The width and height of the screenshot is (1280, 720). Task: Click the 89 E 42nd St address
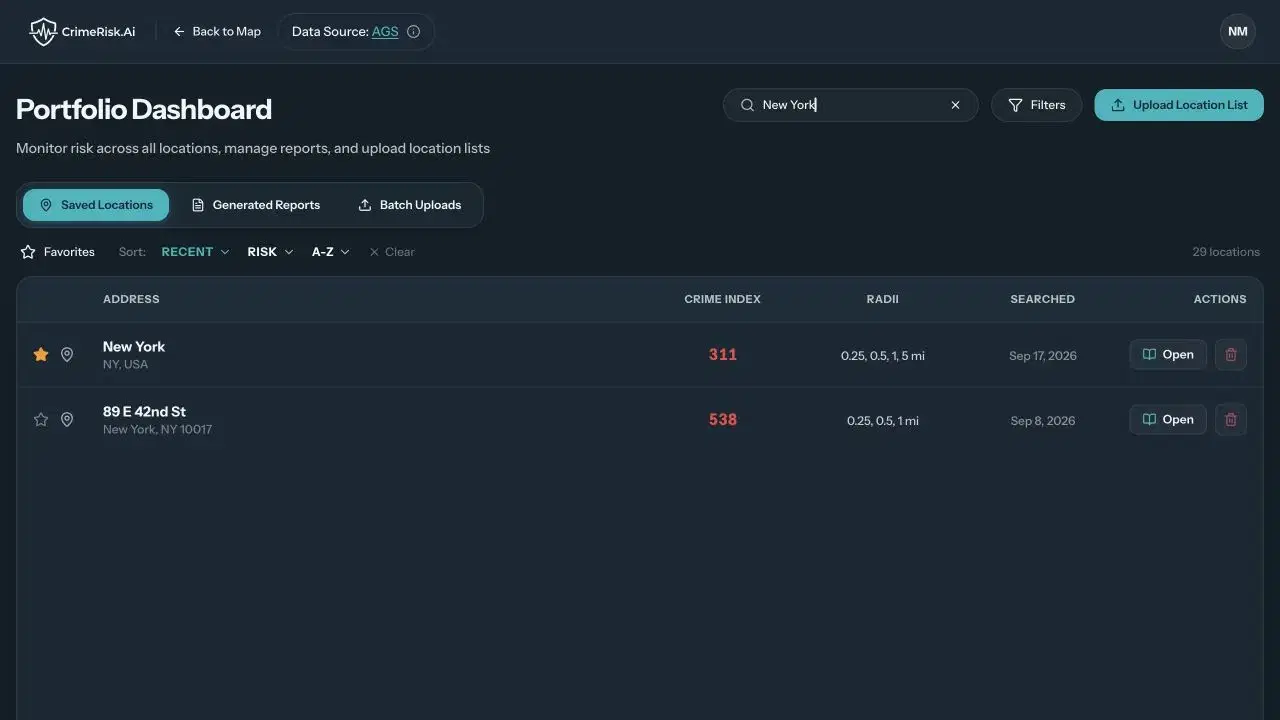(144, 412)
